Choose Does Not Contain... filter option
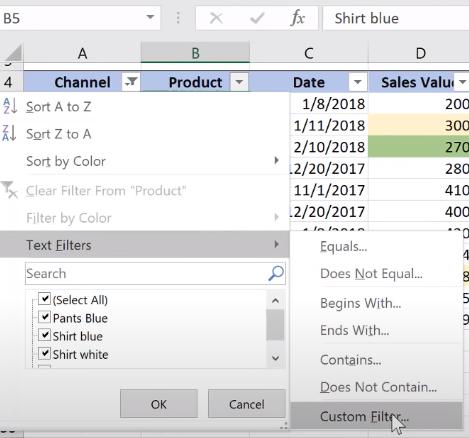 377,387
